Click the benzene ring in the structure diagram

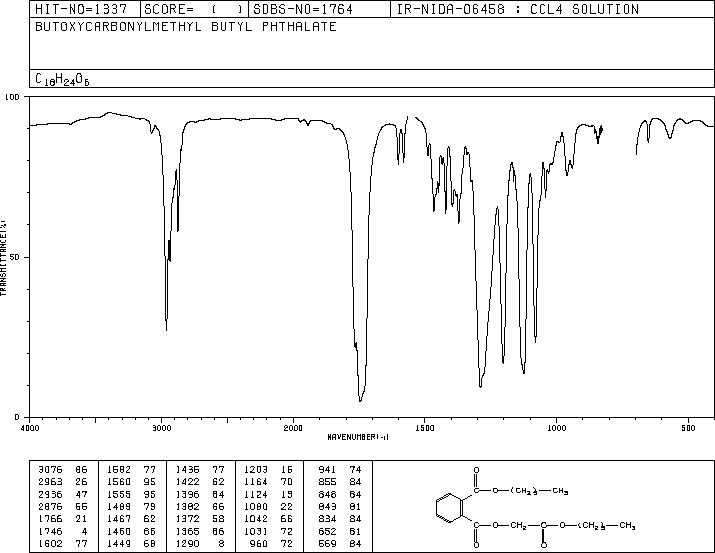pyautogui.click(x=450, y=507)
